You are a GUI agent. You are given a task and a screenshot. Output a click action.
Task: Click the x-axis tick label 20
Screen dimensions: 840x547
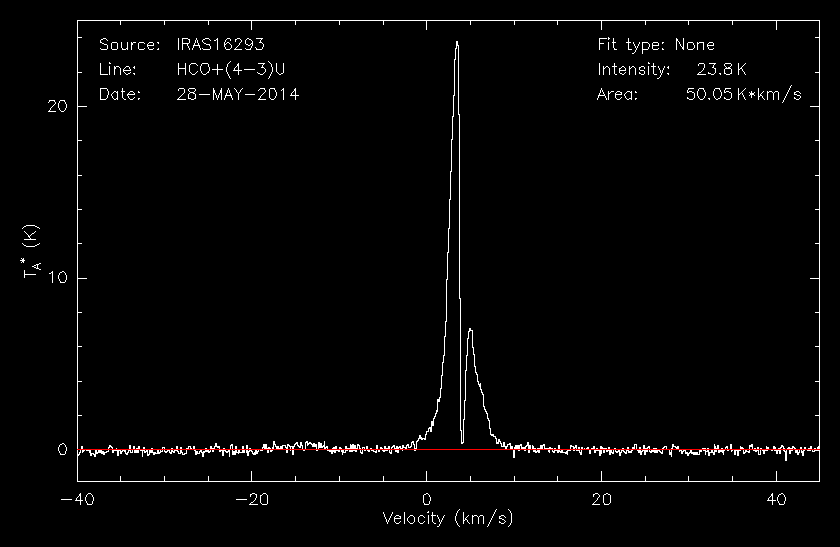pyautogui.click(x=602, y=500)
